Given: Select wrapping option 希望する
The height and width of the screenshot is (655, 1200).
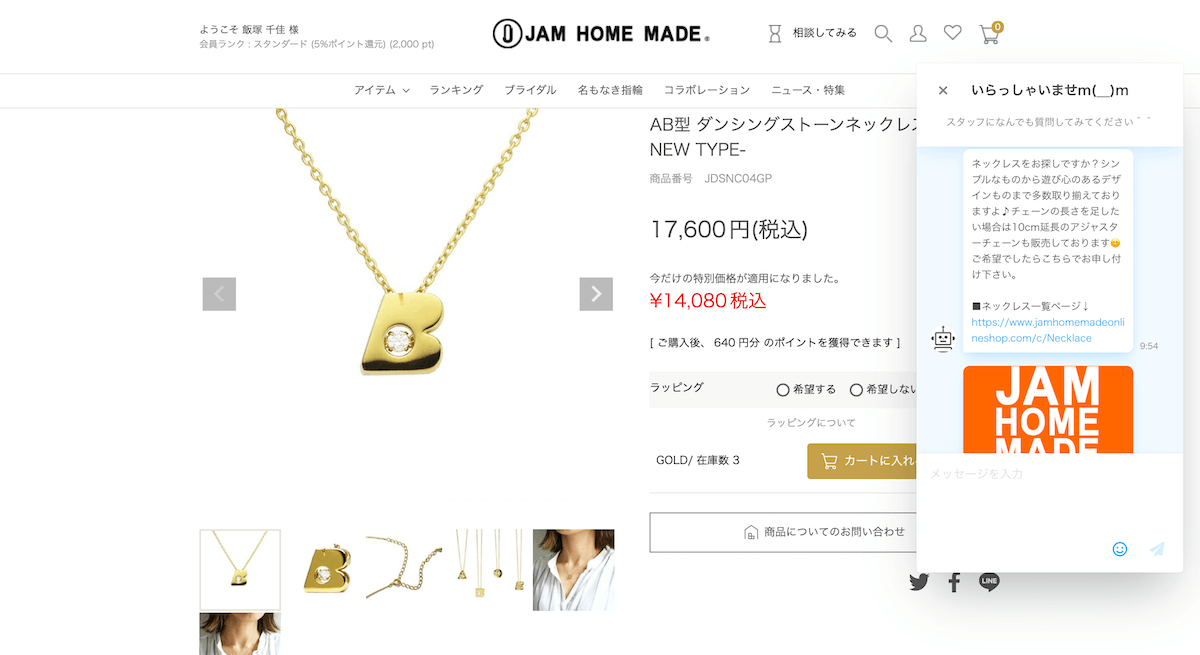Looking at the screenshot, I should [x=806, y=390].
